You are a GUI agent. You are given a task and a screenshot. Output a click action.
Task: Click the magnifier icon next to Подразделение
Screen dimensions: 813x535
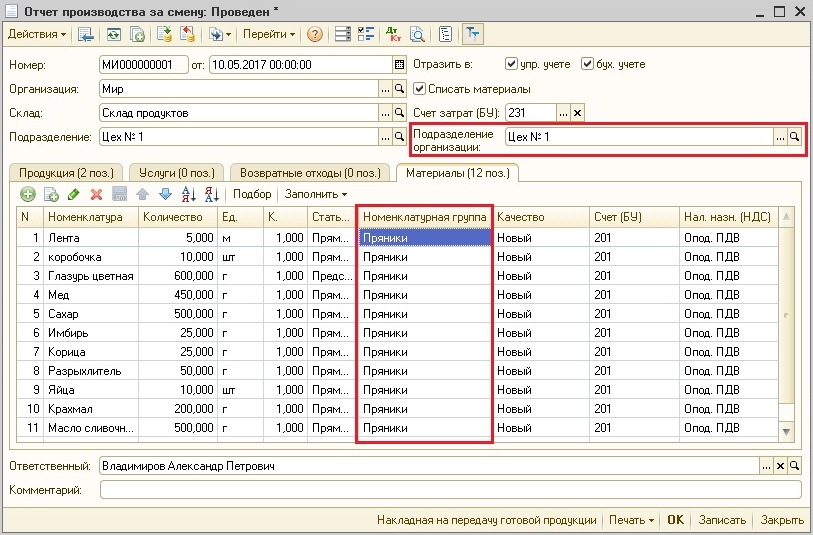tap(399, 137)
